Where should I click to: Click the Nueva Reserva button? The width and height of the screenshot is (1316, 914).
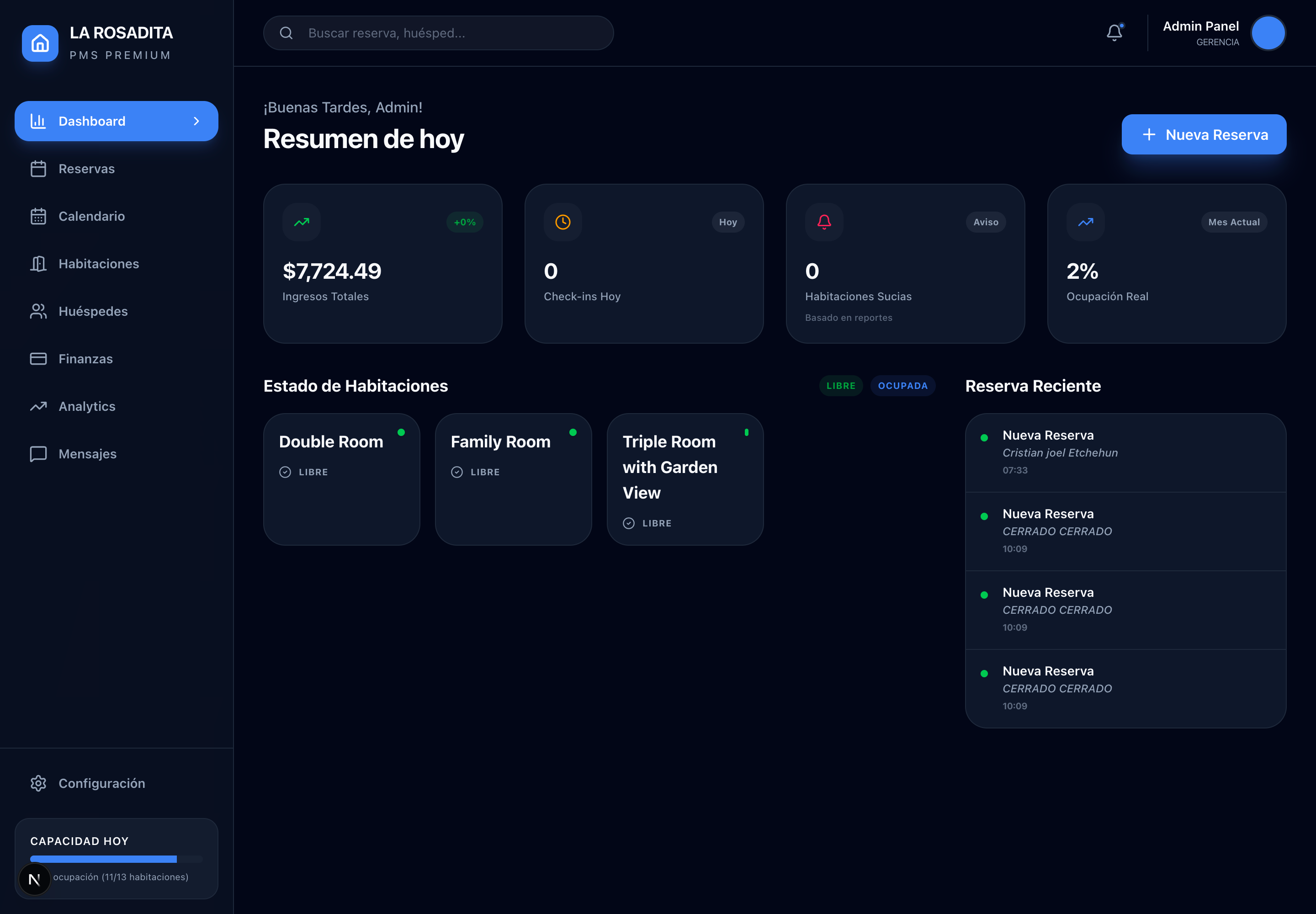pyautogui.click(x=1204, y=134)
